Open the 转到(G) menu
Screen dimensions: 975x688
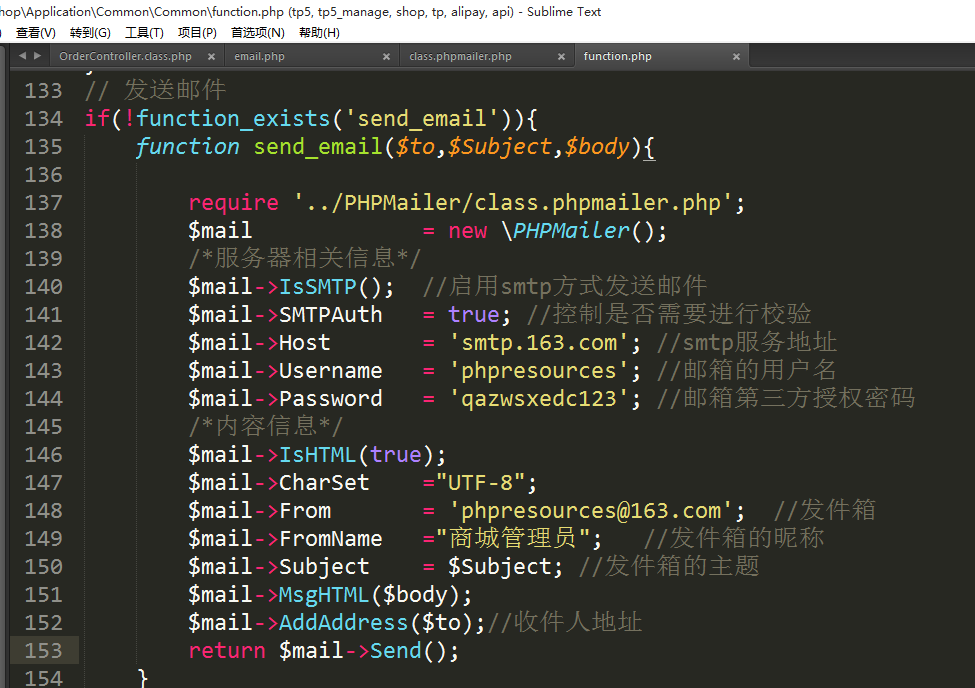point(90,33)
